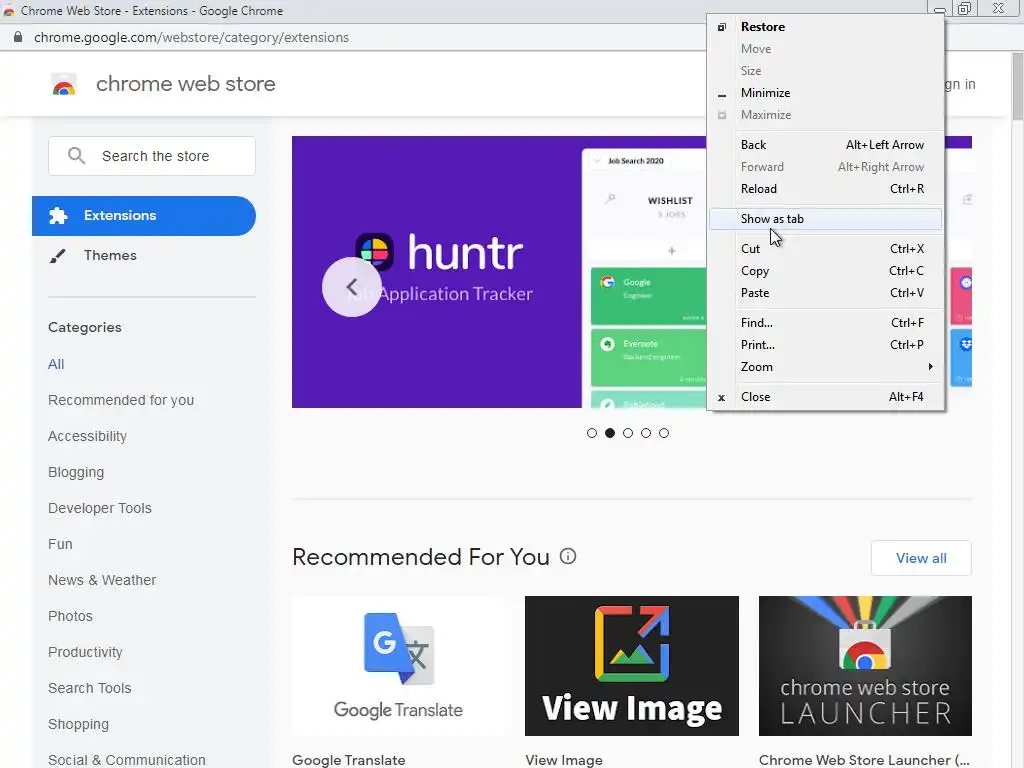The height and width of the screenshot is (768, 1024).
Task: Select Reload in the context menu
Action: [x=825, y=189]
